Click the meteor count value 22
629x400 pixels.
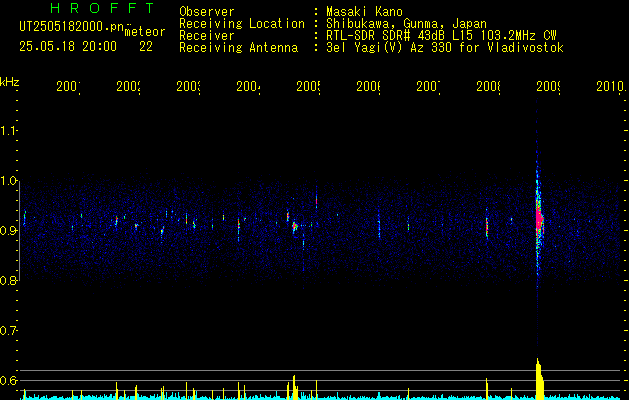[146, 47]
